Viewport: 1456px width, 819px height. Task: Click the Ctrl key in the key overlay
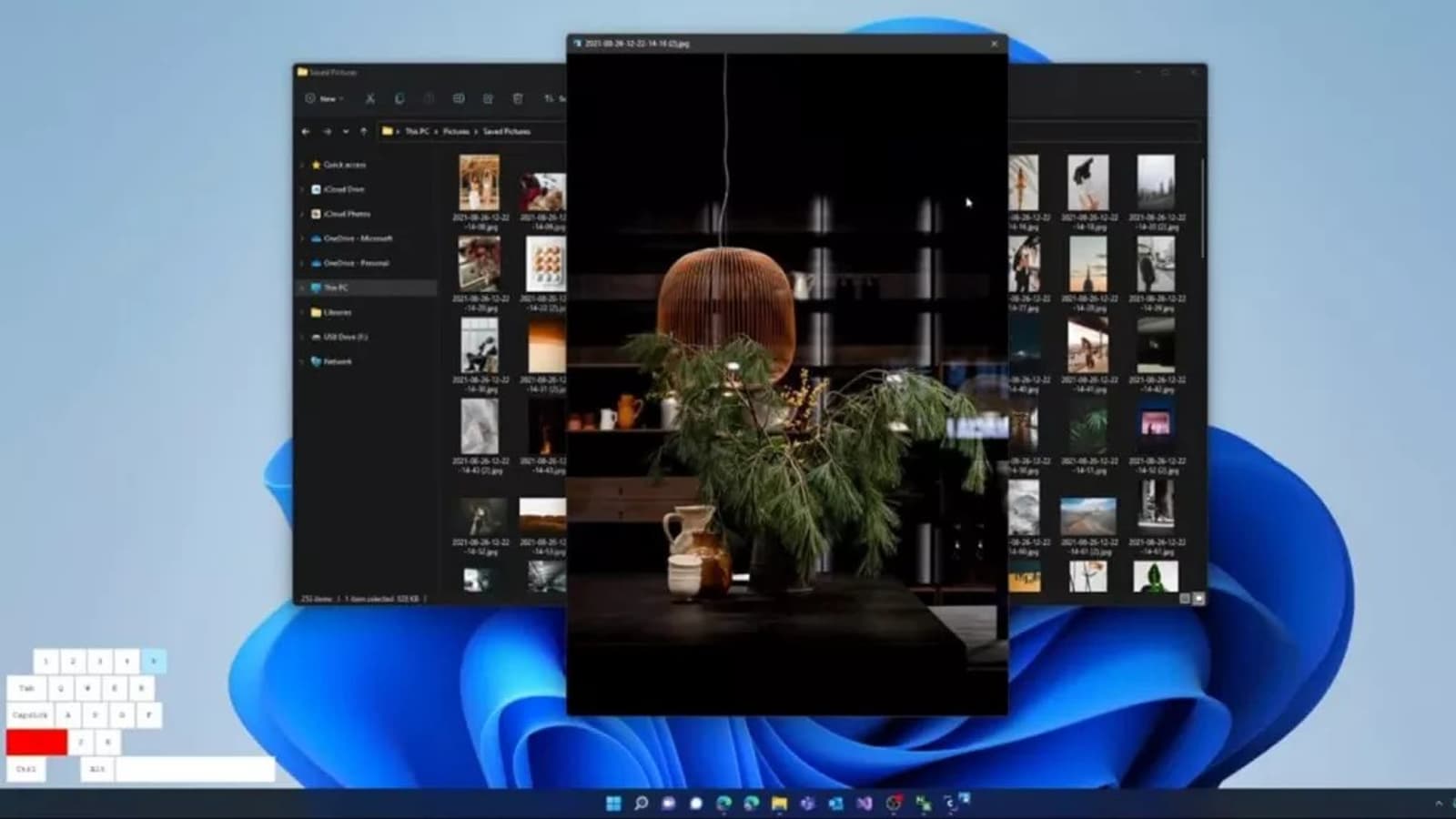coord(25,769)
